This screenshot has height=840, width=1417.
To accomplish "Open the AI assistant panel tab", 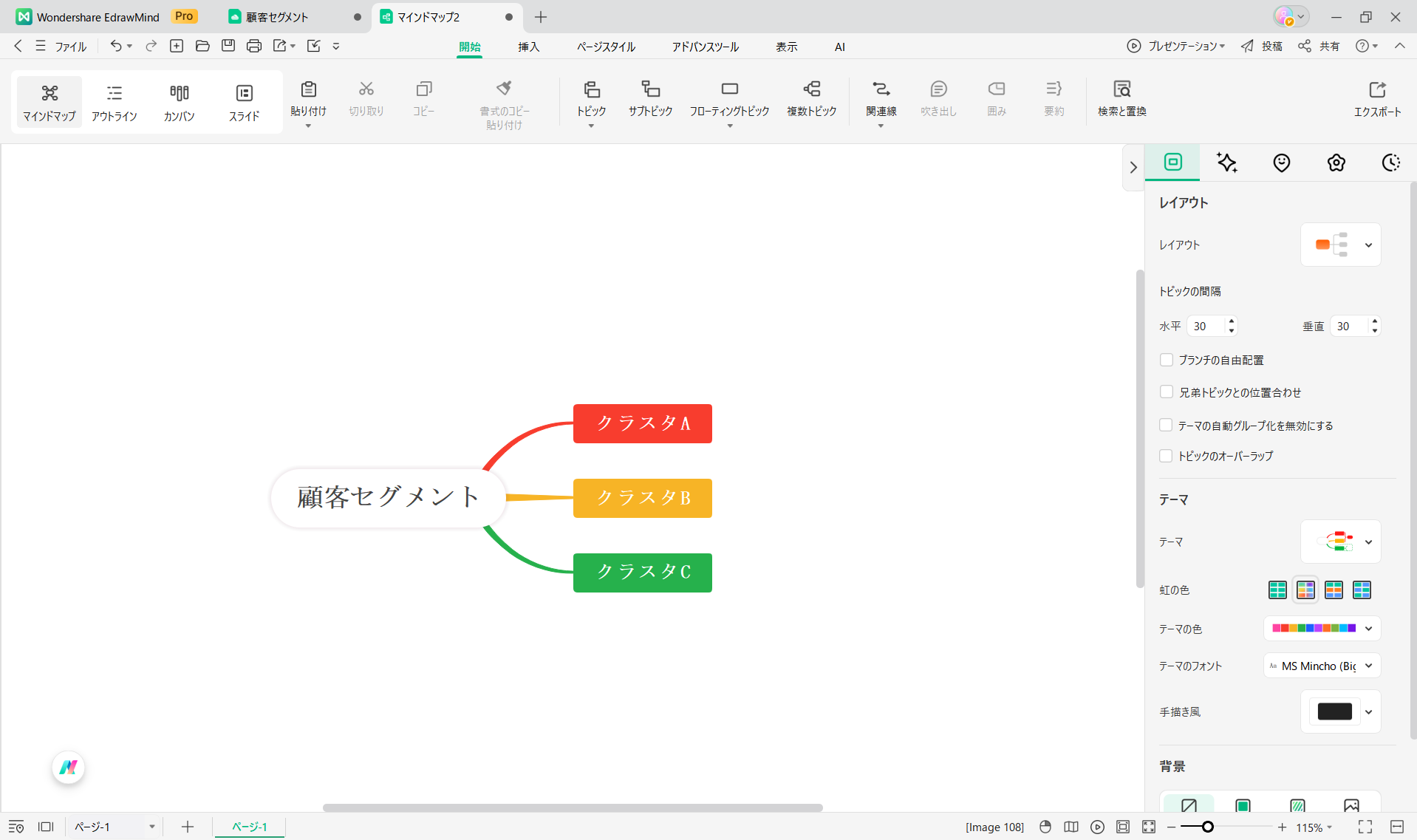I will click(1227, 163).
